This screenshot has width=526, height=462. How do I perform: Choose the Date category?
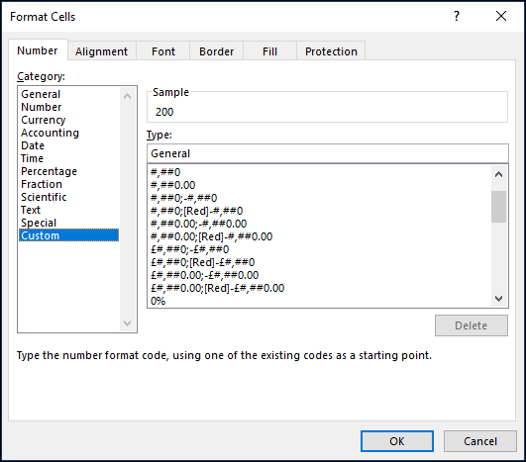tap(33, 146)
